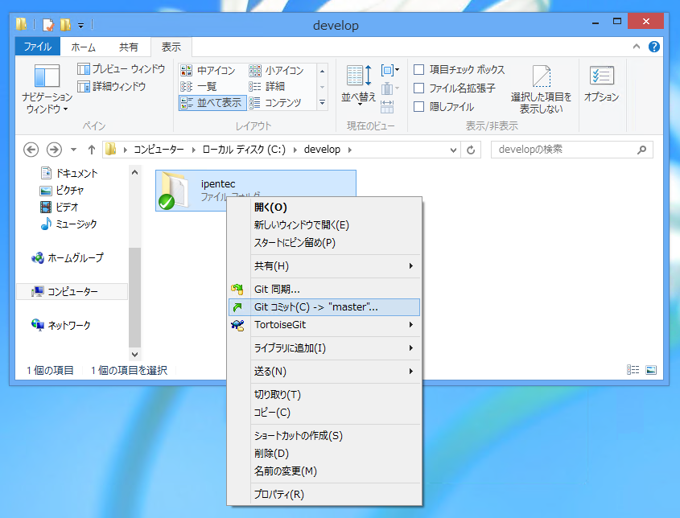Click the Git sync icon in context menu
The width and height of the screenshot is (680, 518).
[237, 289]
